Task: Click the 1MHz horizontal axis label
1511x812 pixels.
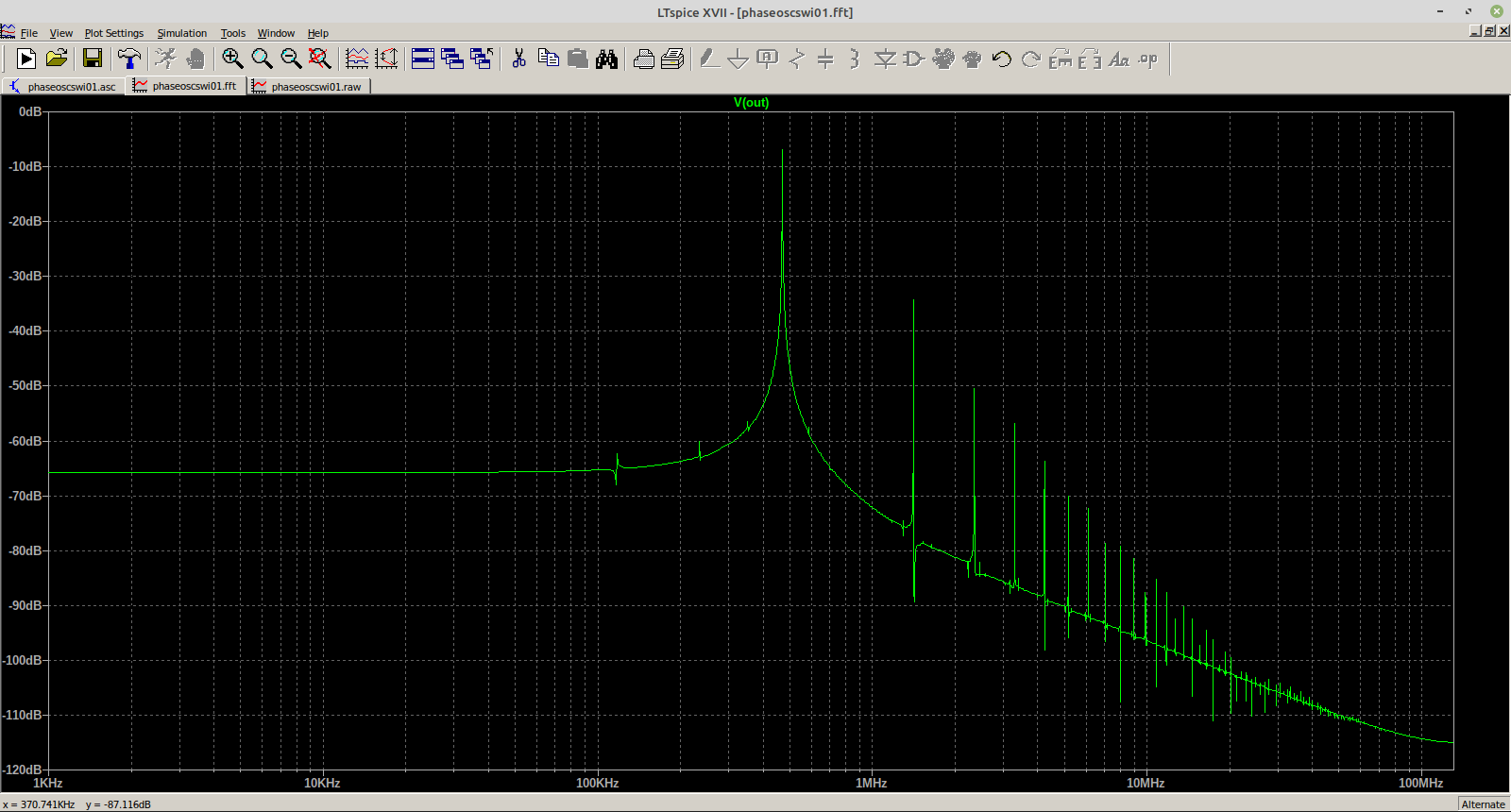Action: [871, 783]
